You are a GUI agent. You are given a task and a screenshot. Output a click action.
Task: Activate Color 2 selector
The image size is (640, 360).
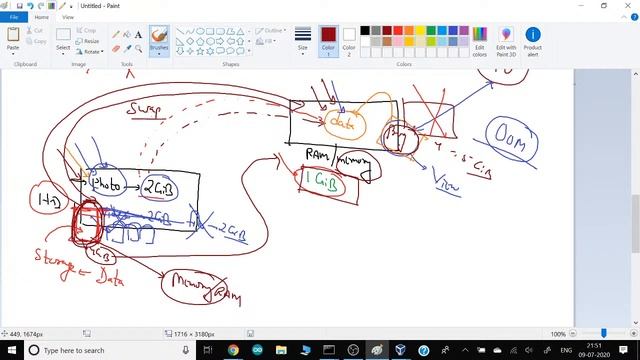click(349, 41)
